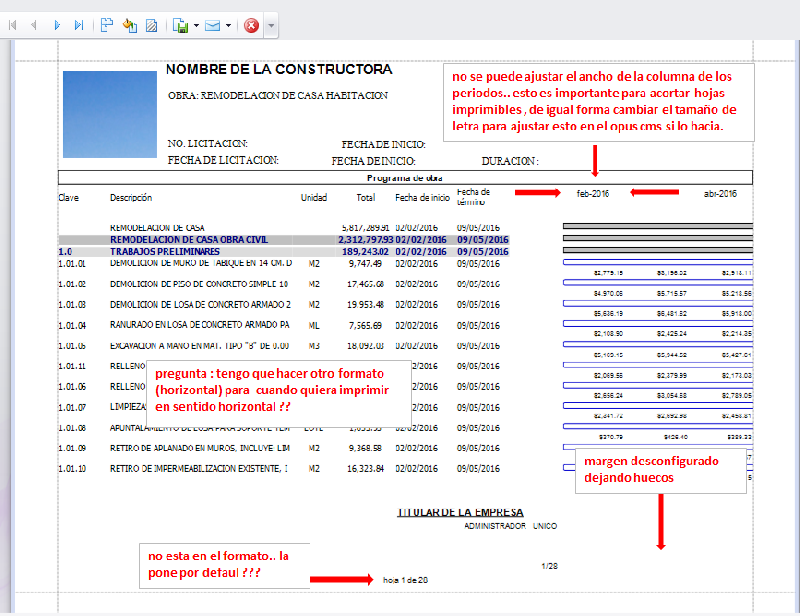The image size is (800, 616).
Task: Click the abr-2016 period column header
Action: [x=720, y=193]
